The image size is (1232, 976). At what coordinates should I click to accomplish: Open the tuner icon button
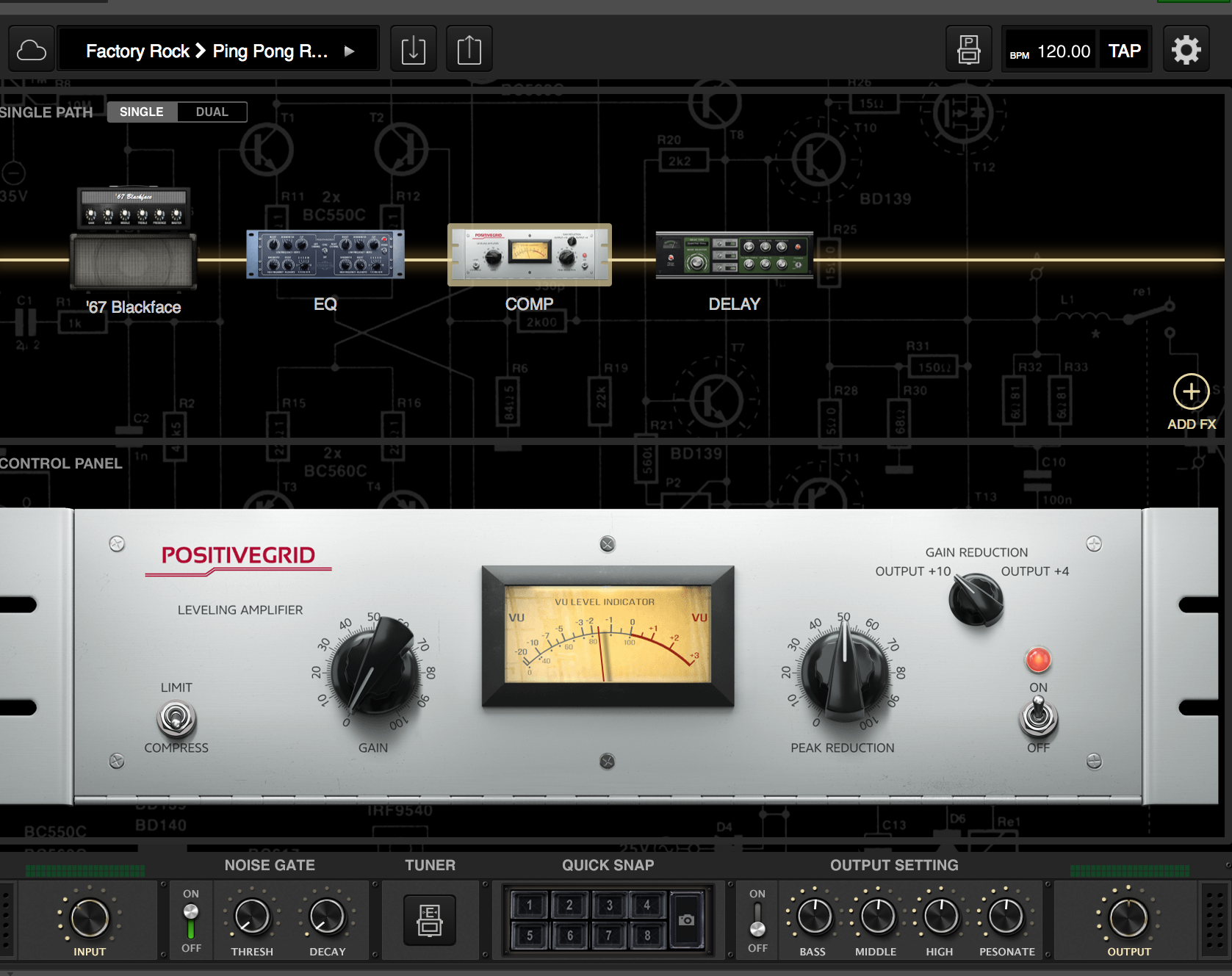coord(430,919)
